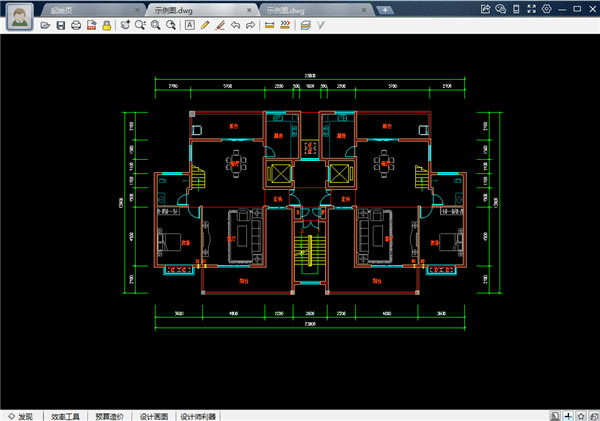Image resolution: width=600 pixels, height=421 pixels.
Task: Print the drawing using the printer icon
Action: pyautogui.click(x=76, y=24)
